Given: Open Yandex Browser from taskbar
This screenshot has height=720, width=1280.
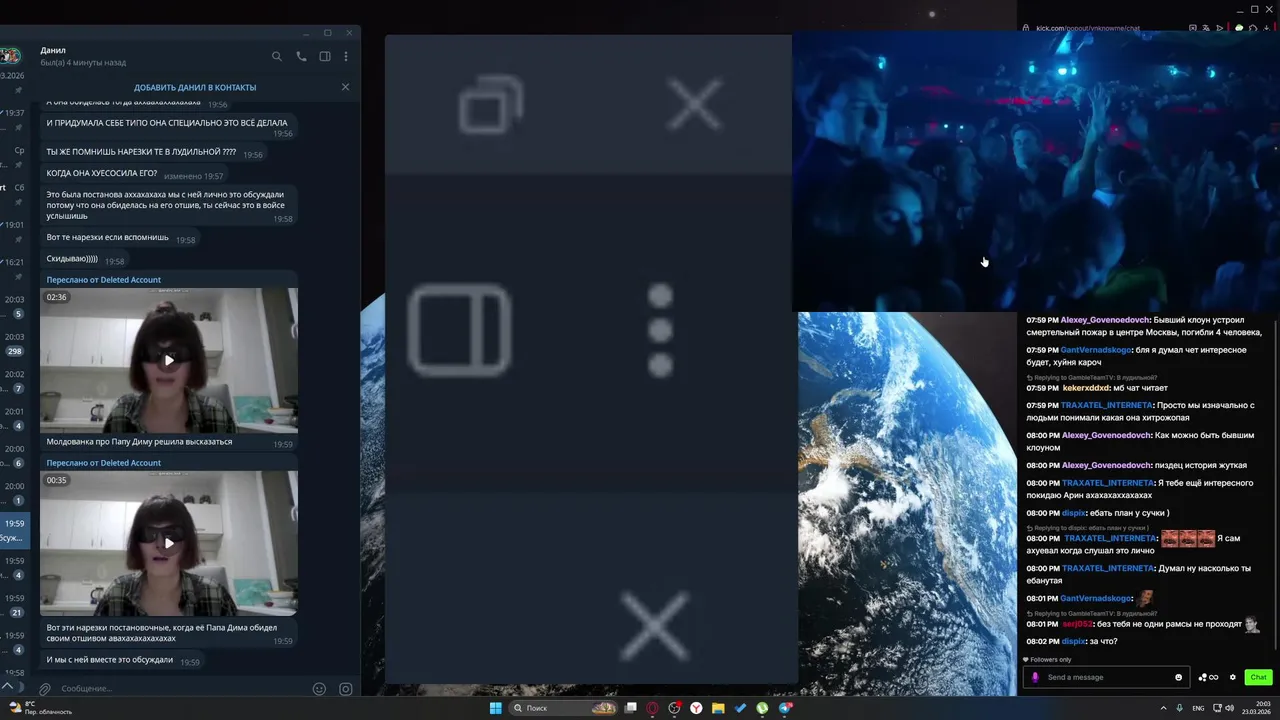Looking at the screenshot, I should [x=696, y=708].
